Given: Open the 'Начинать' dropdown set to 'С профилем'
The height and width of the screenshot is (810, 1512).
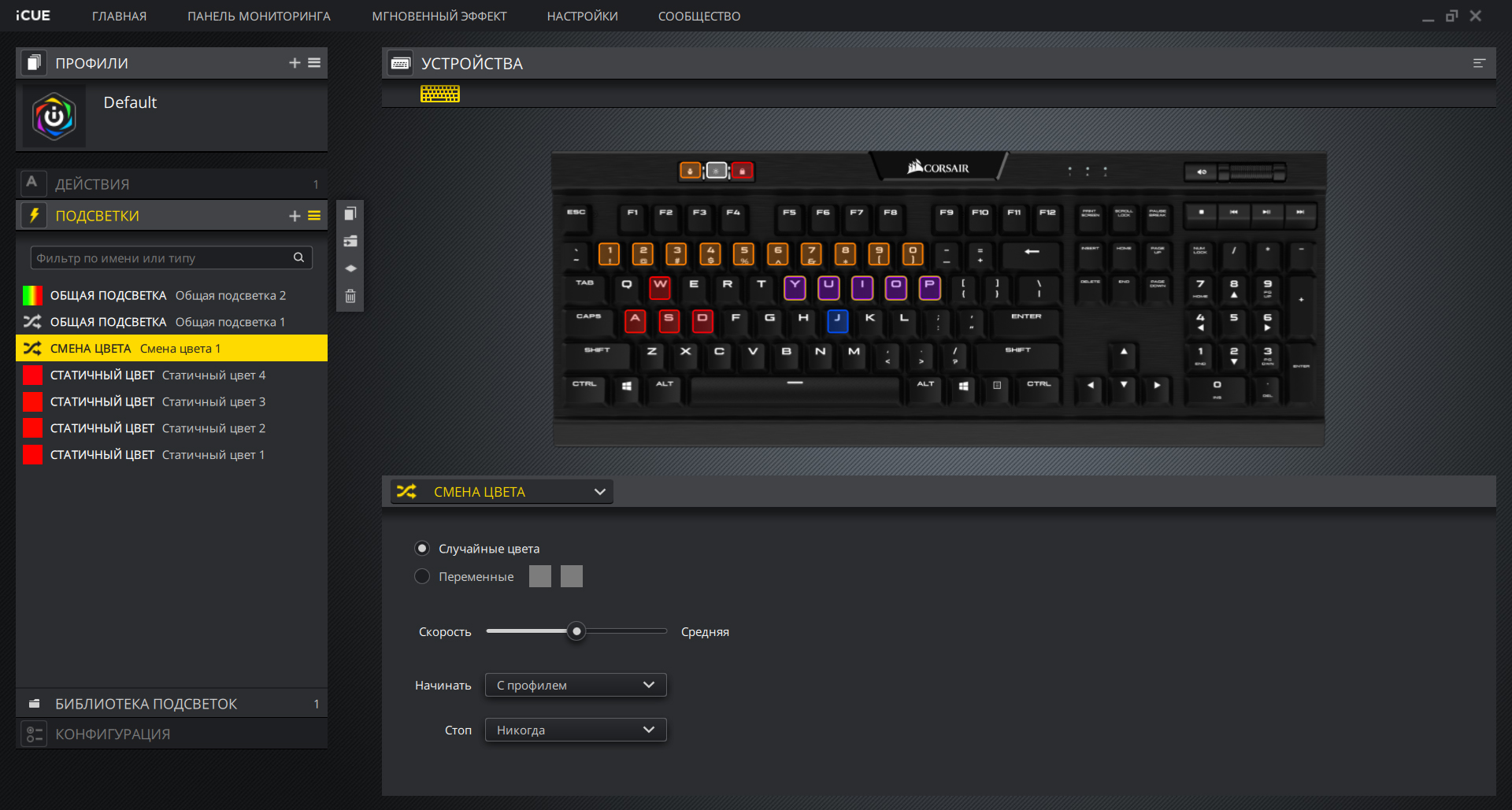Looking at the screenshot, I should (x=576, y=686).
